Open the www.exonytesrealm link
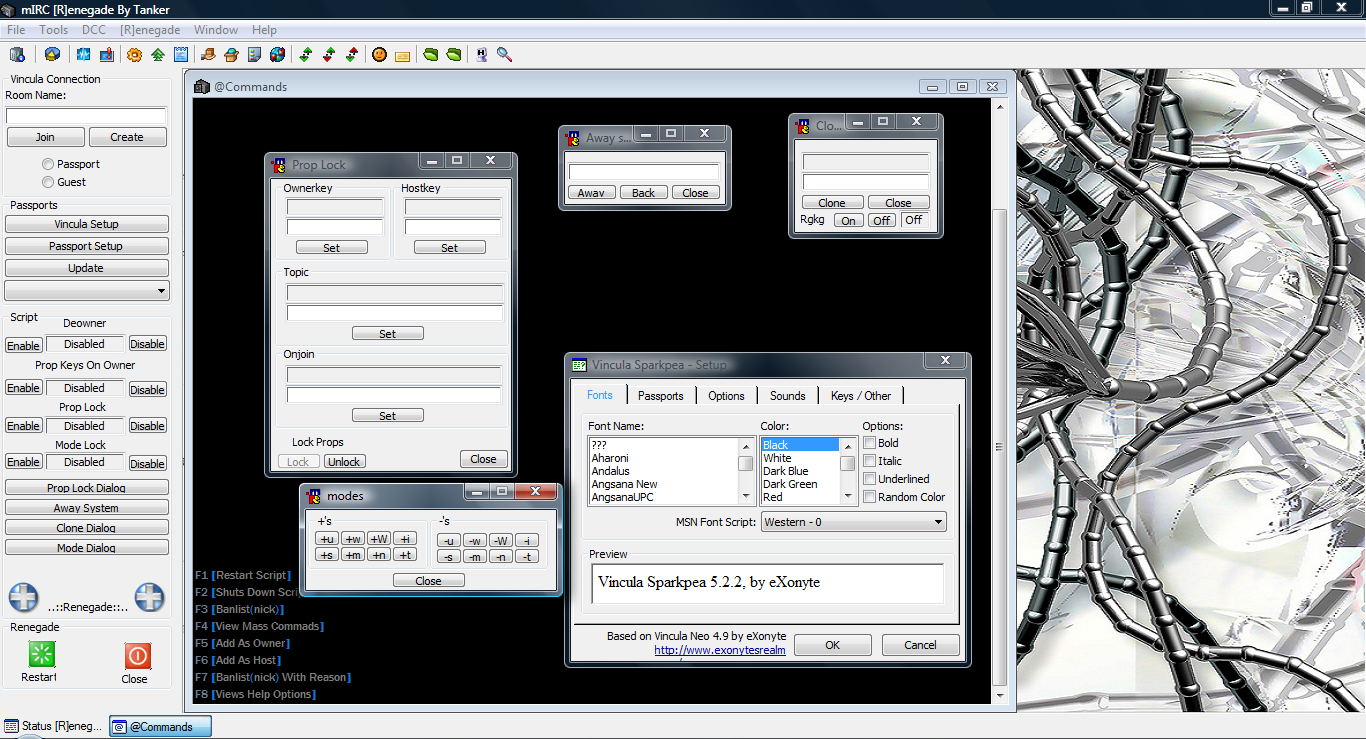Viewport: 1366px width, 739px height. (x=720, y=650)
